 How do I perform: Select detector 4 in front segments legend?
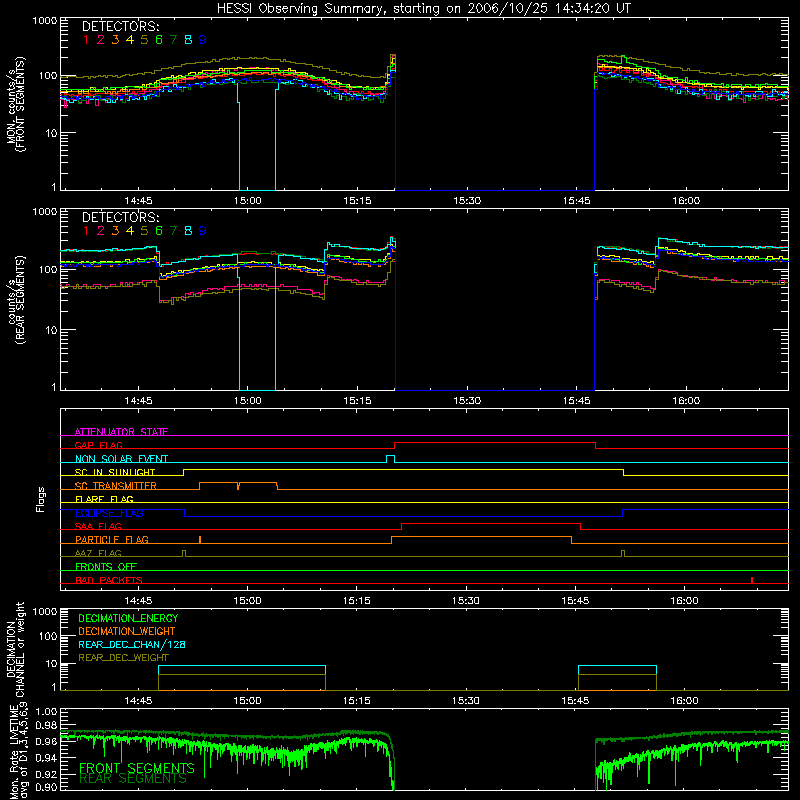pos(130,40)
